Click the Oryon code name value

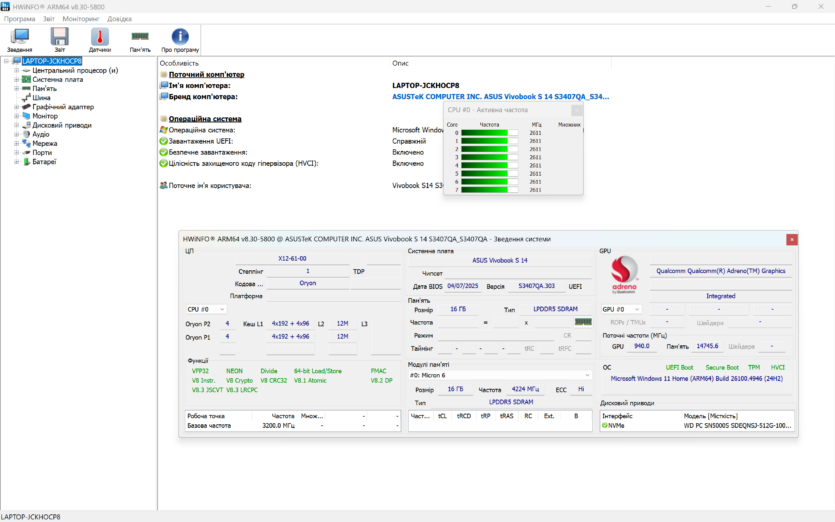(x=308, y=283)
